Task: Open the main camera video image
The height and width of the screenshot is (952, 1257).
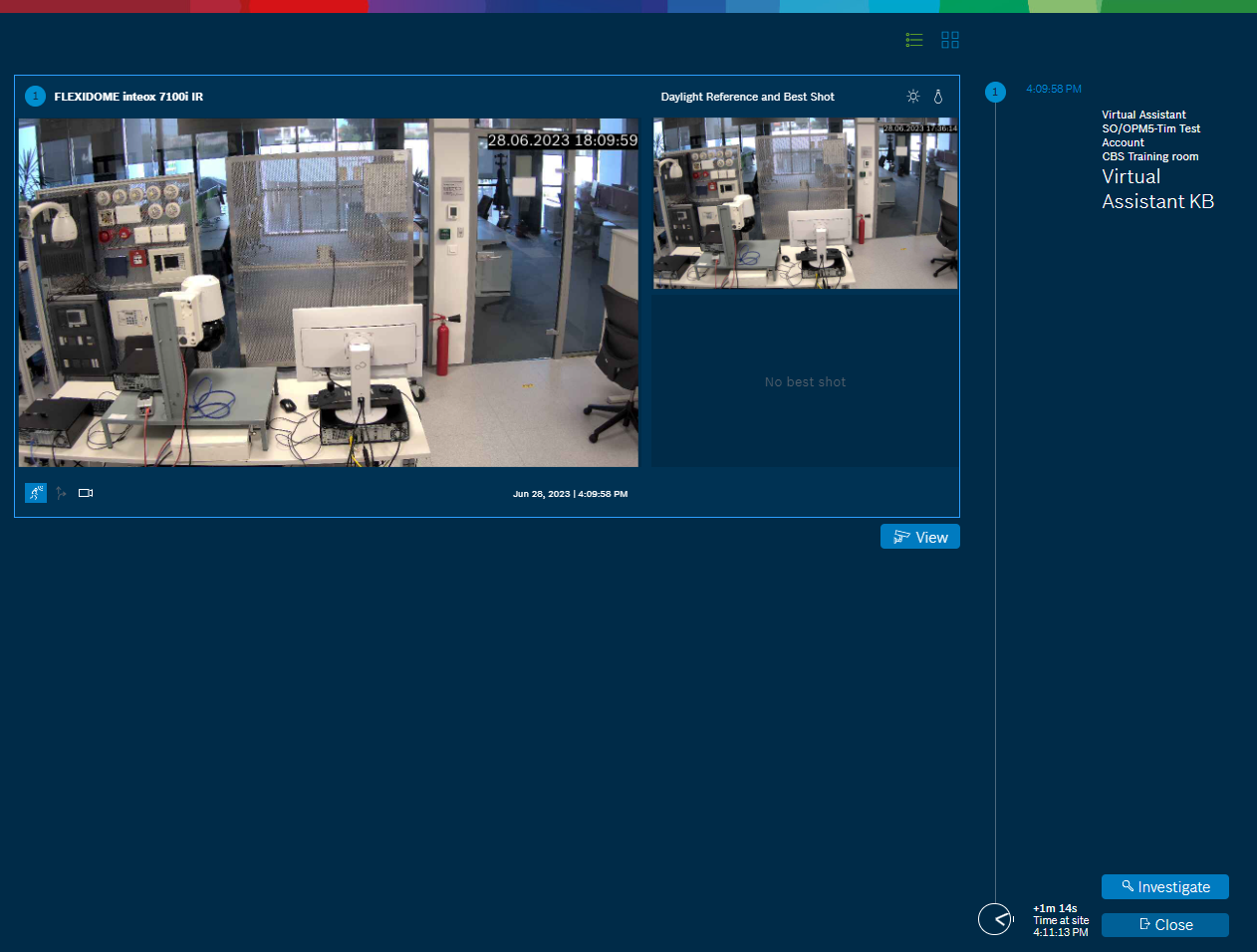Action: coord(329,293)
